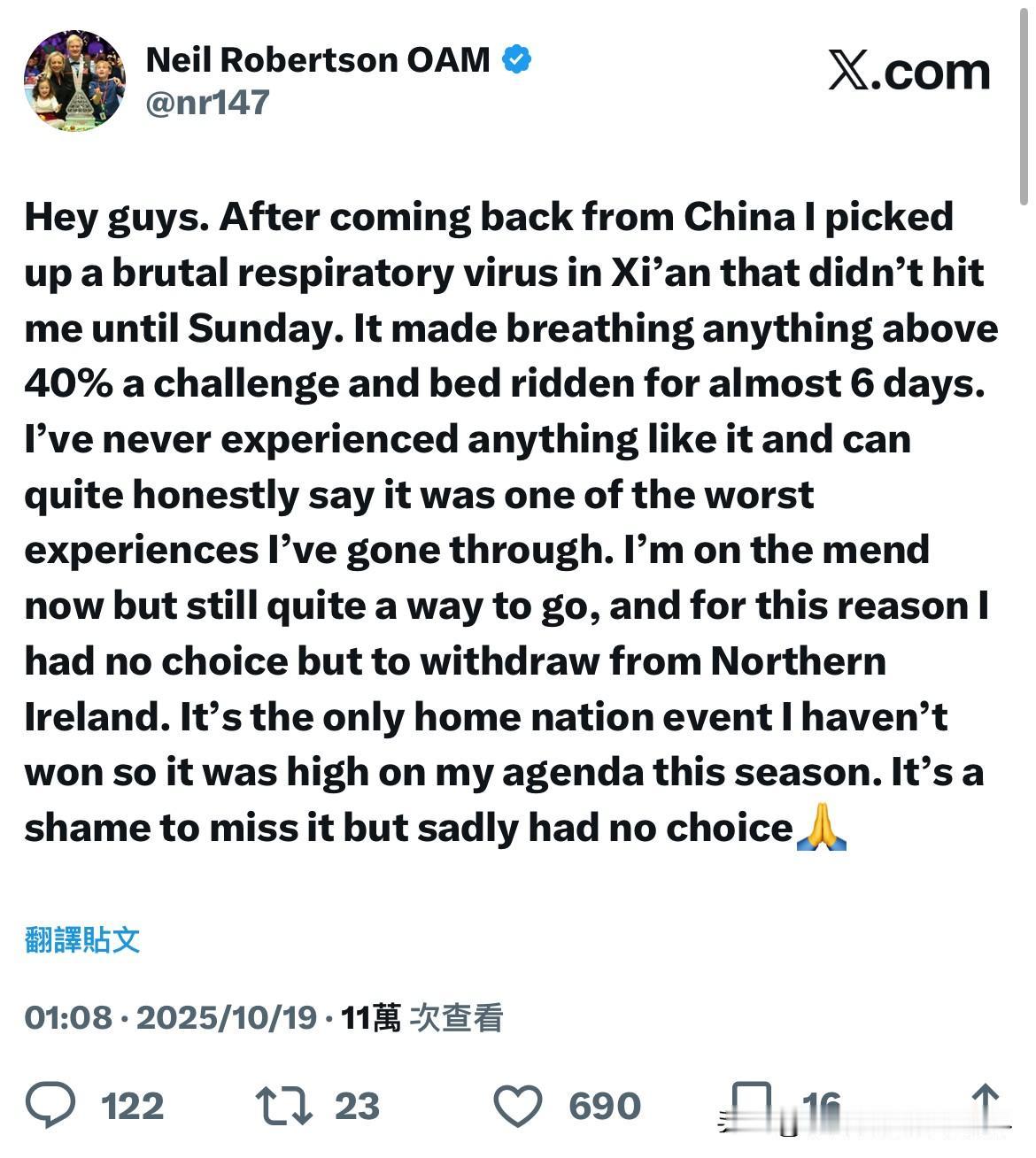1036x1158 pixels.
Task: Click the X.com logo
Action: click(x=908, y=71)
